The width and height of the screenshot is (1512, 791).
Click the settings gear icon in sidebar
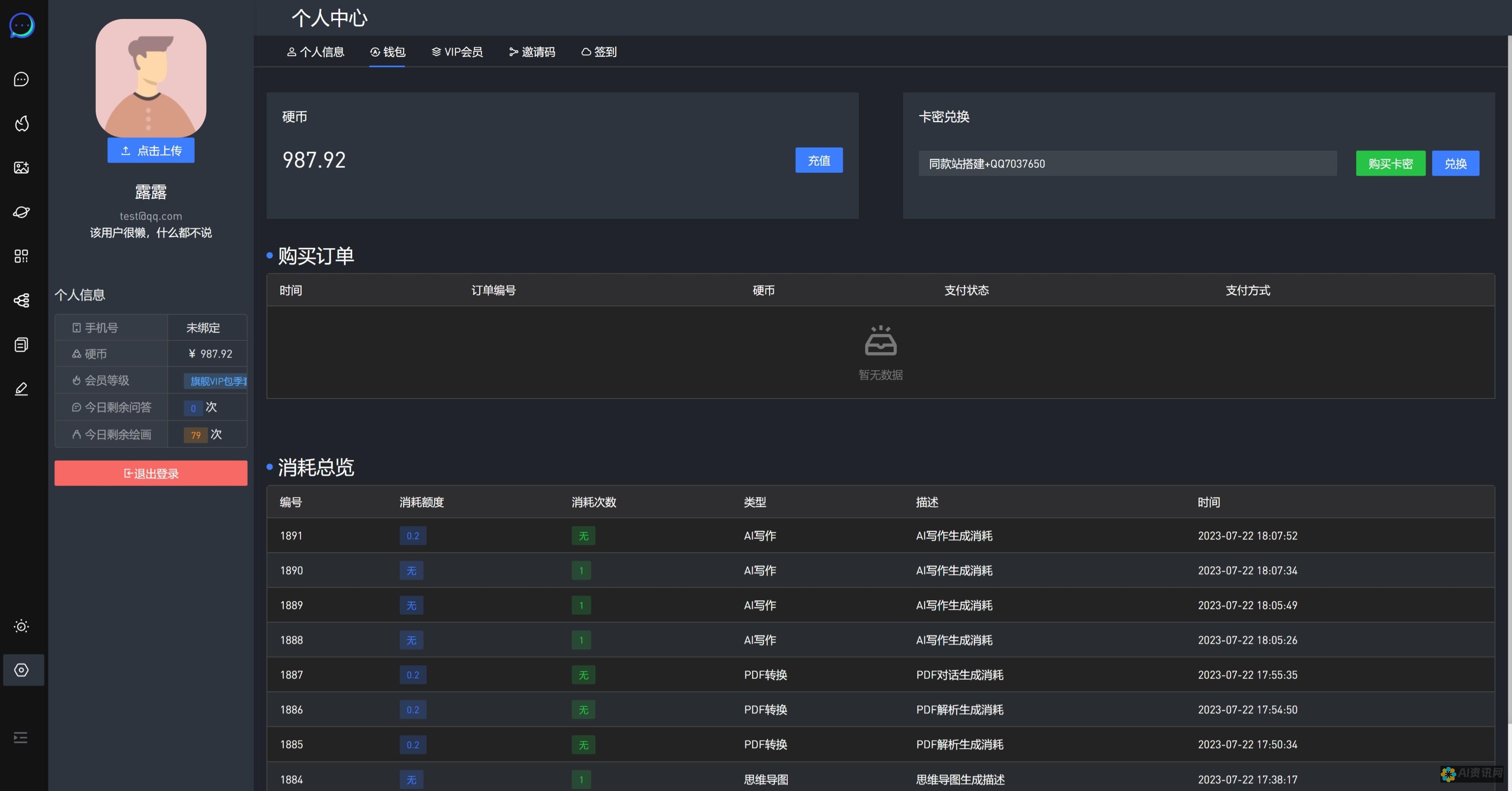pyautogui.click(x=22, y=670)
